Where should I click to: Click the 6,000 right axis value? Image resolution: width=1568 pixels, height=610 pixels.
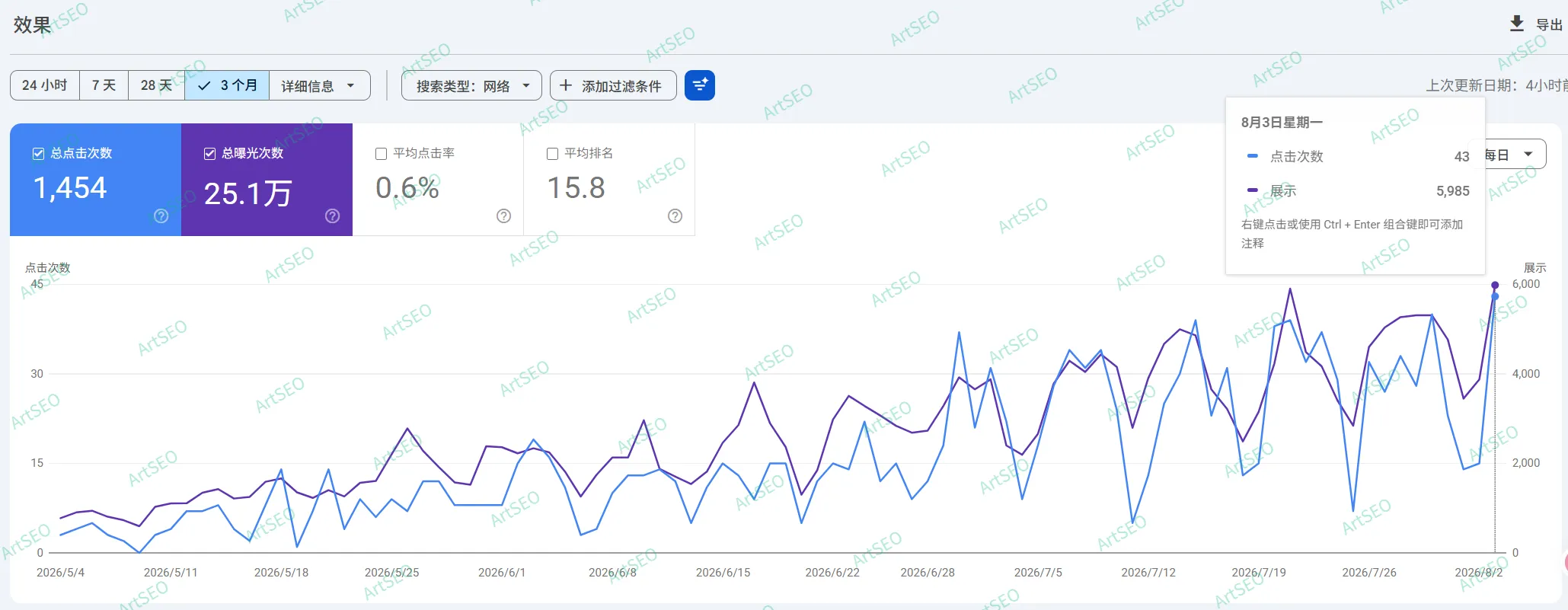1525,284
